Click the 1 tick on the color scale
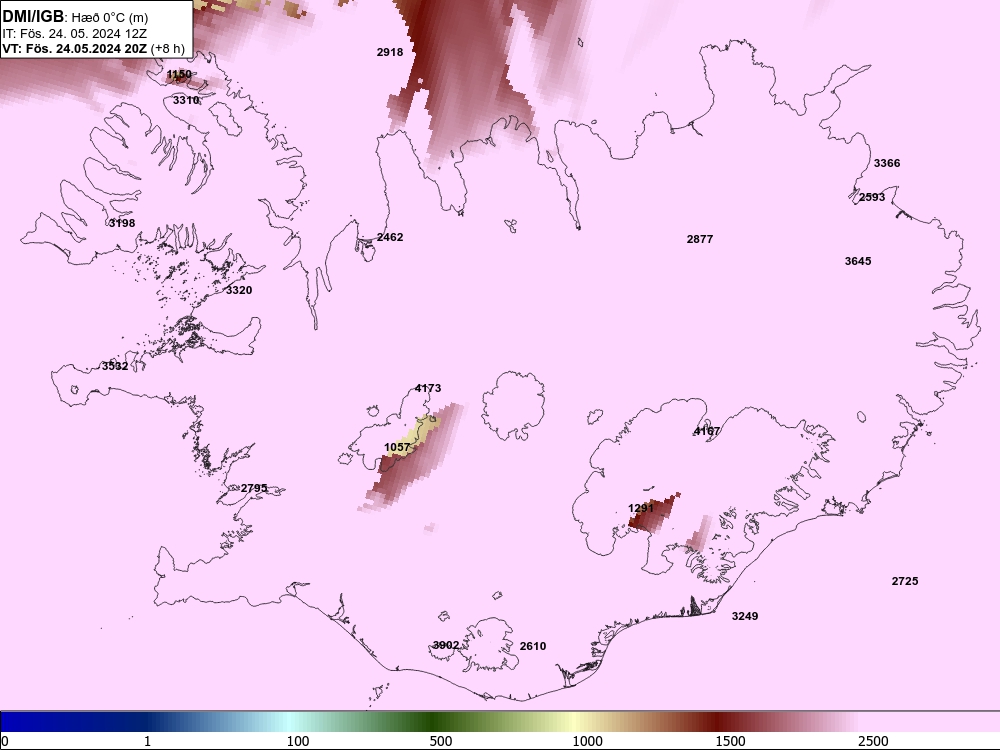Viewport: 1000px width, 750px height. pyautogui.click(x=147, y=741)
